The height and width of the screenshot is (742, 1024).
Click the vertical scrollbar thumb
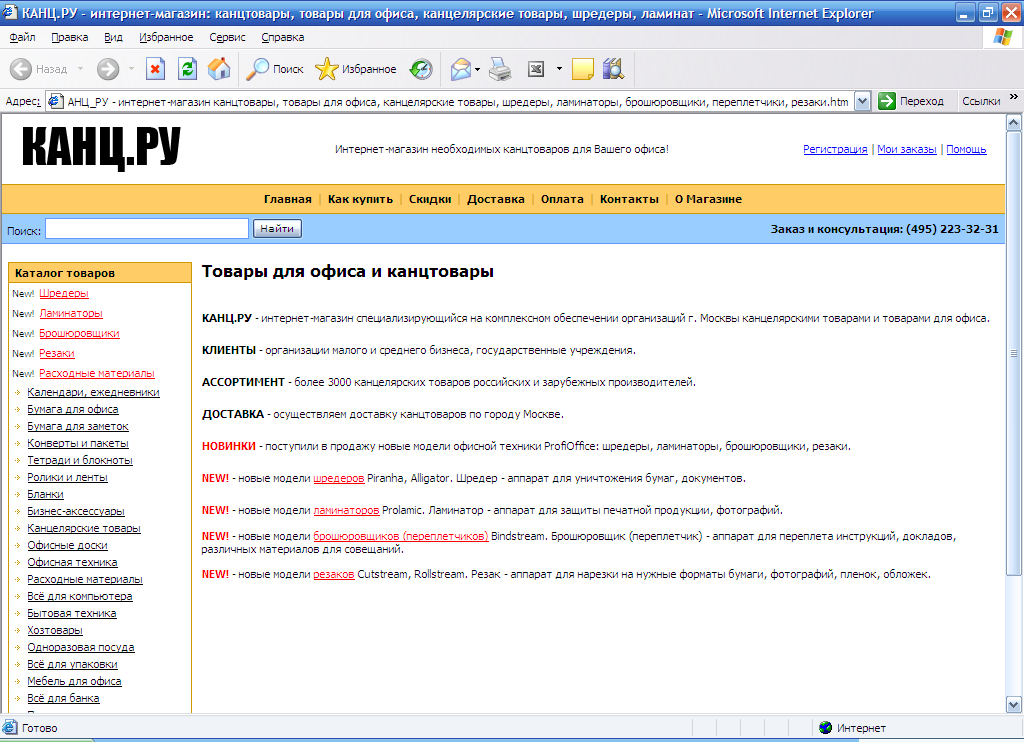pyautogui.click(x=1014, y=353)
